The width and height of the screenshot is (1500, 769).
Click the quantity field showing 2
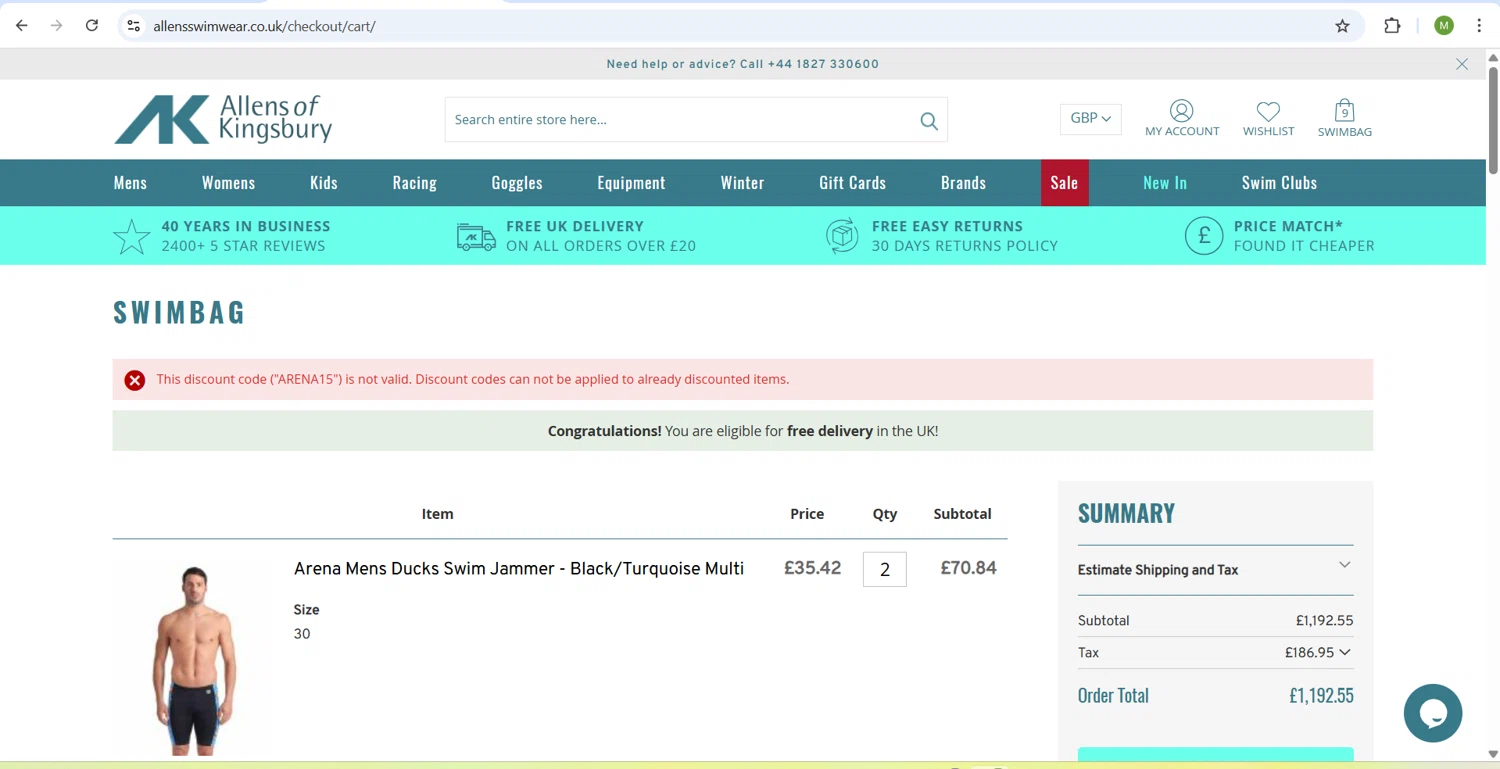tap(885, 569)
